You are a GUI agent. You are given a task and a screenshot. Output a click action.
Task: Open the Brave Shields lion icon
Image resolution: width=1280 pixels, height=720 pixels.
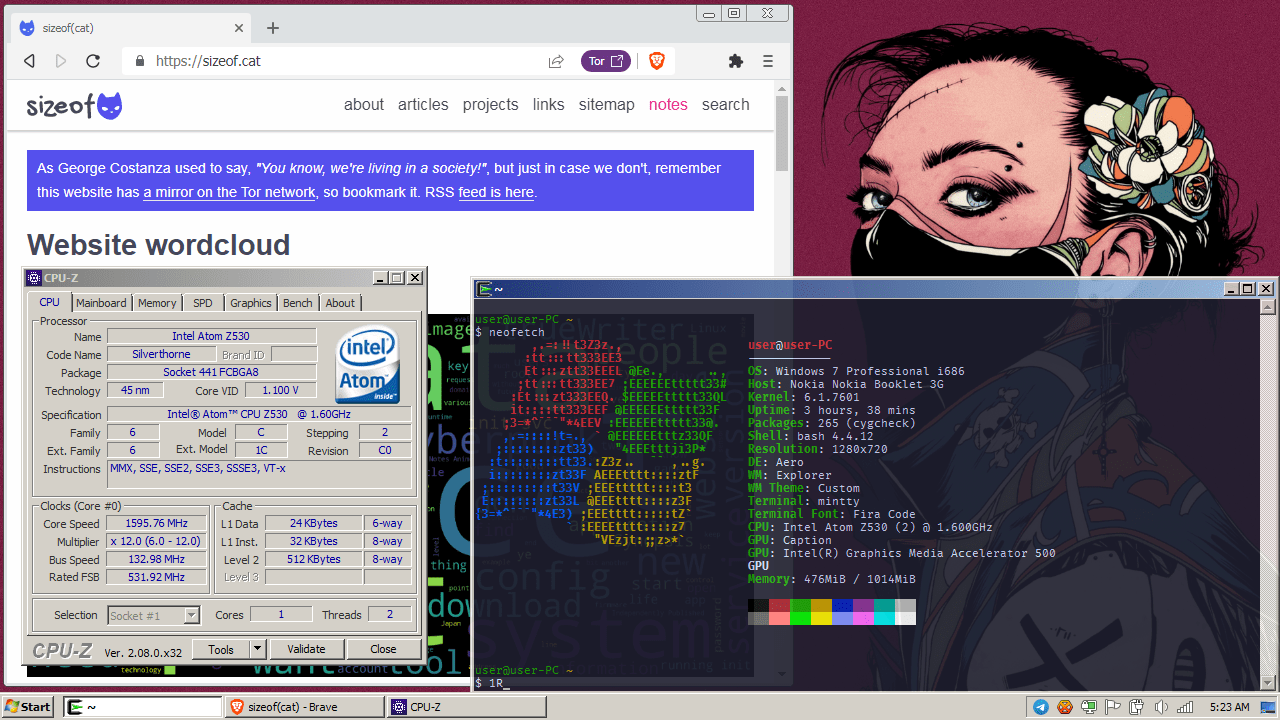click(657, 61)
